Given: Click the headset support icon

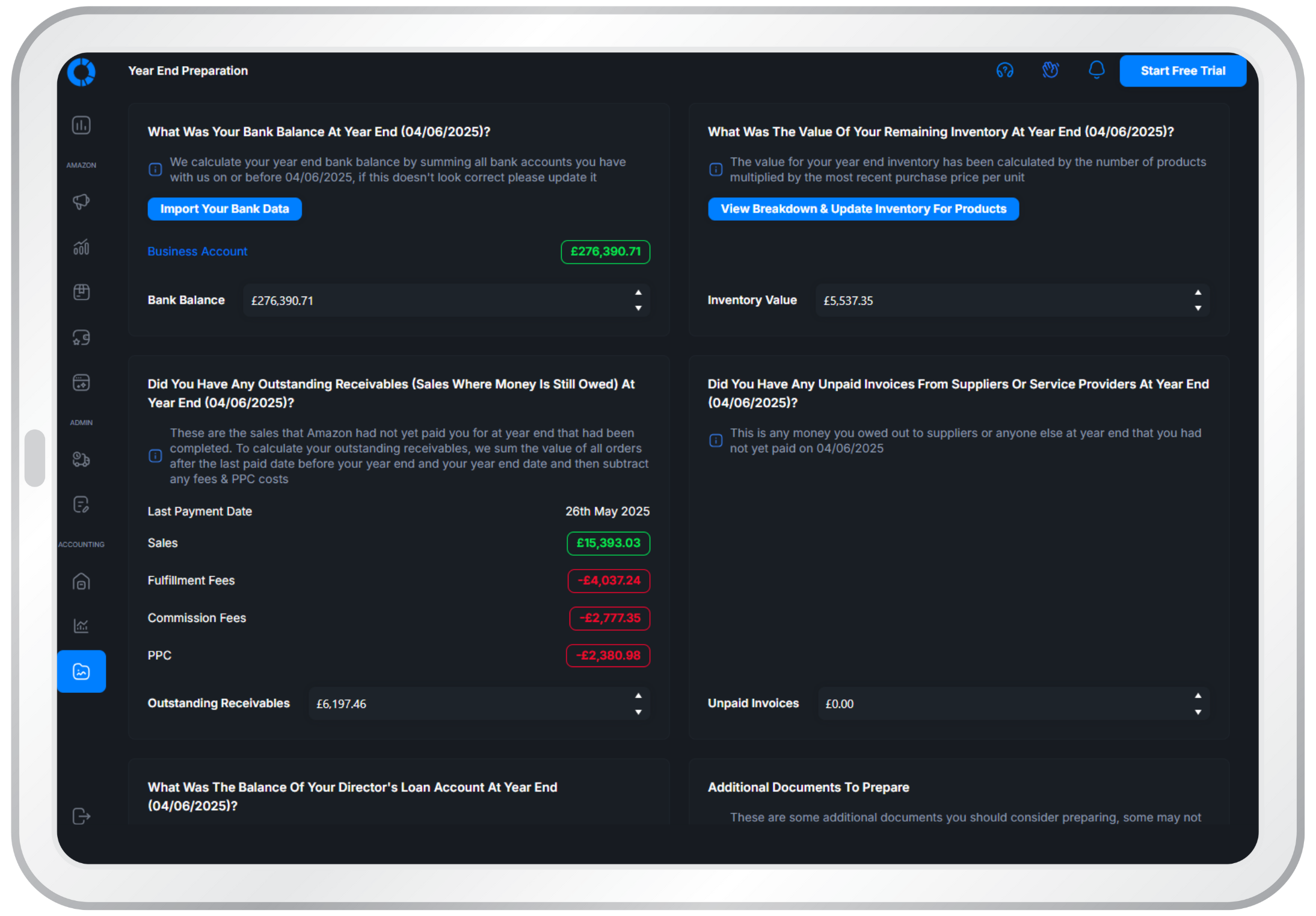Looking at the screenshot, I should [x=1004, y=70].
